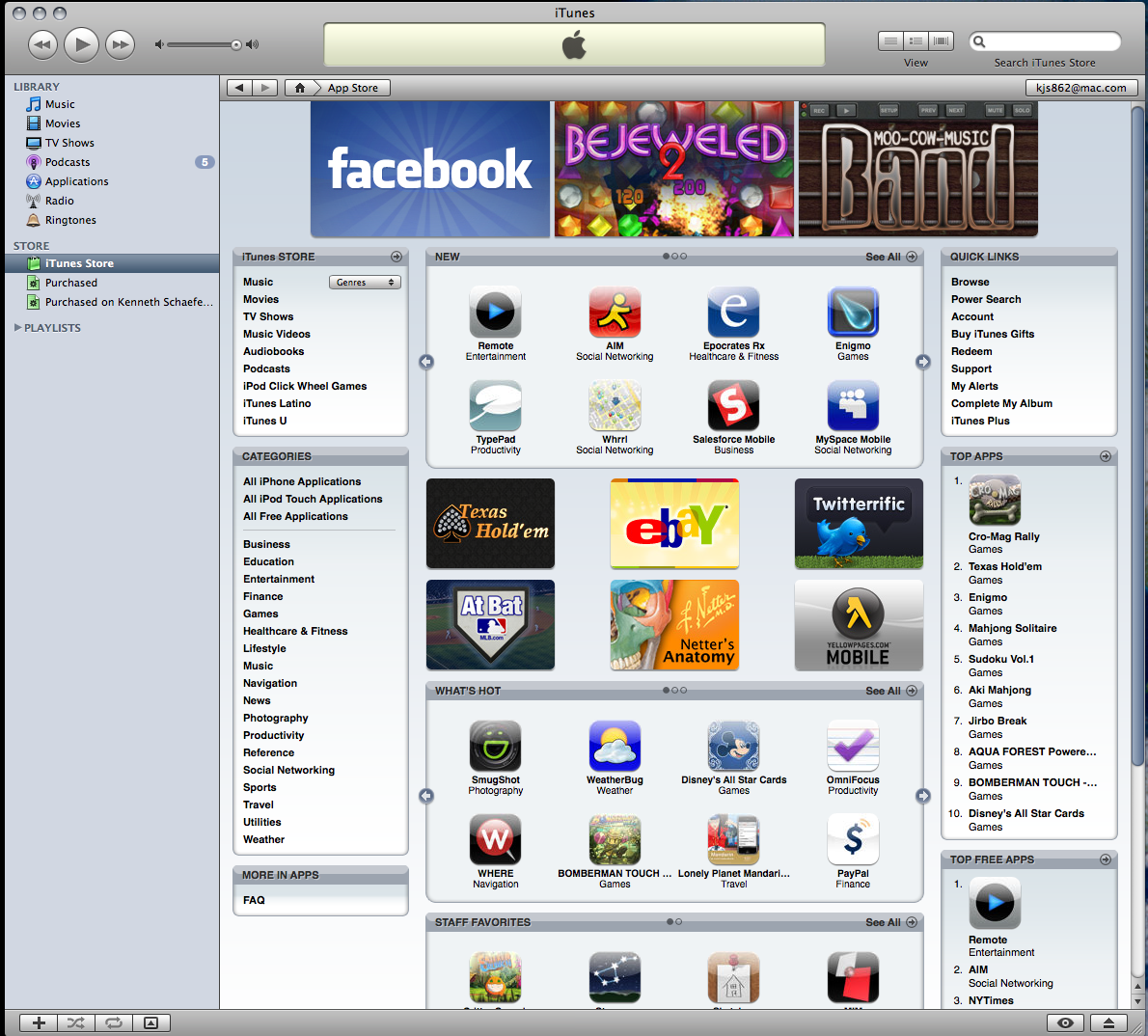Click the arrow on TOP APPS panel header
1148x1036 pixels.
1106,456
